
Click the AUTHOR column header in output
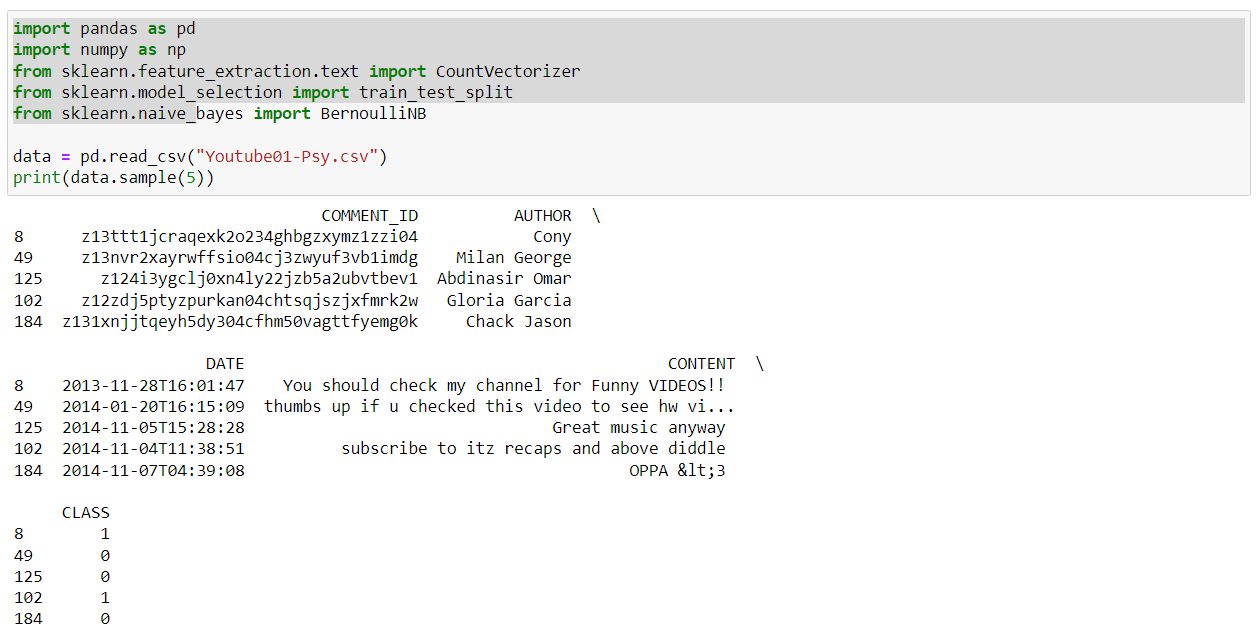543,216
